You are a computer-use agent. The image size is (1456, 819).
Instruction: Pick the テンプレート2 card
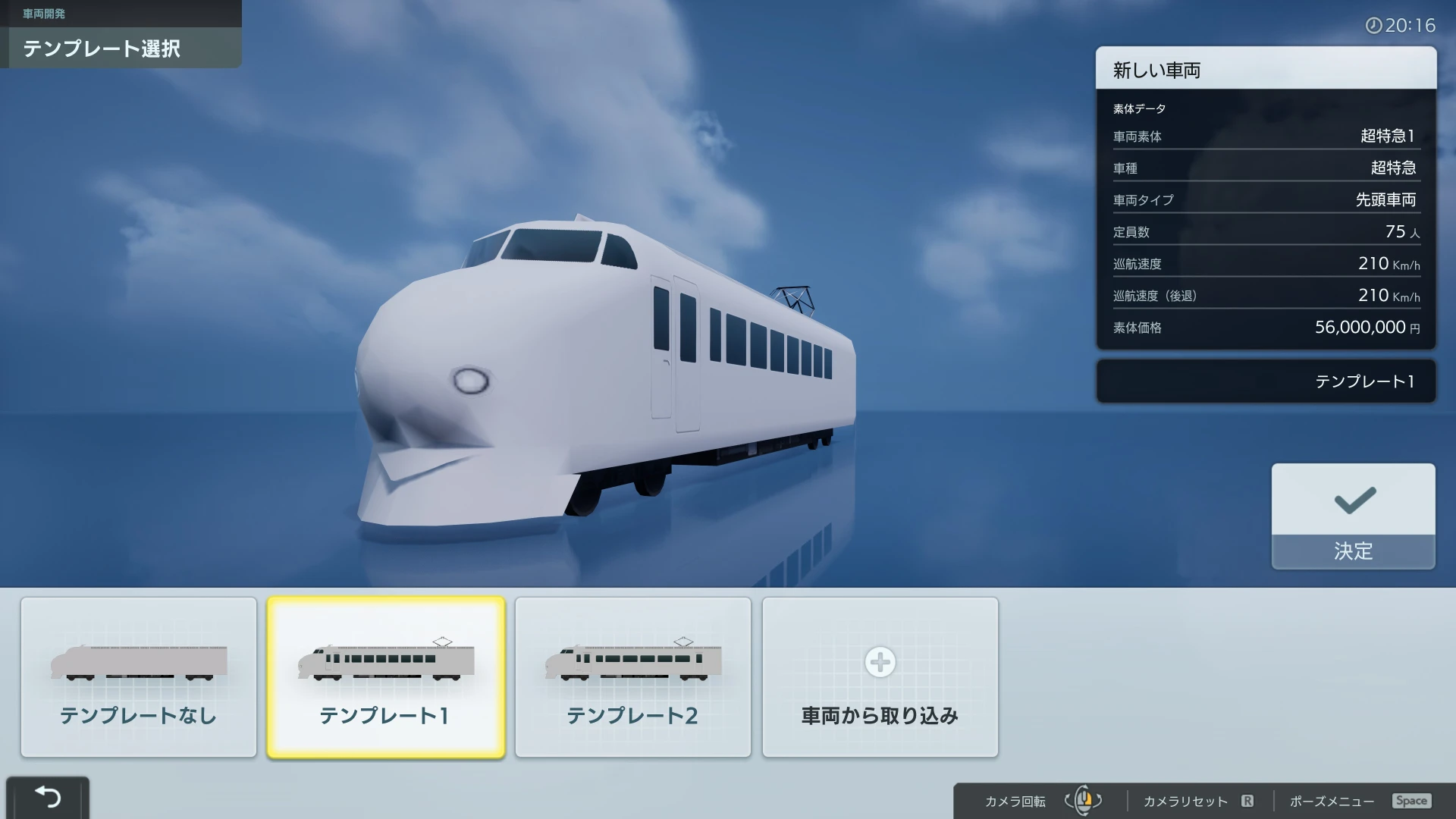[x=633, y=676]
